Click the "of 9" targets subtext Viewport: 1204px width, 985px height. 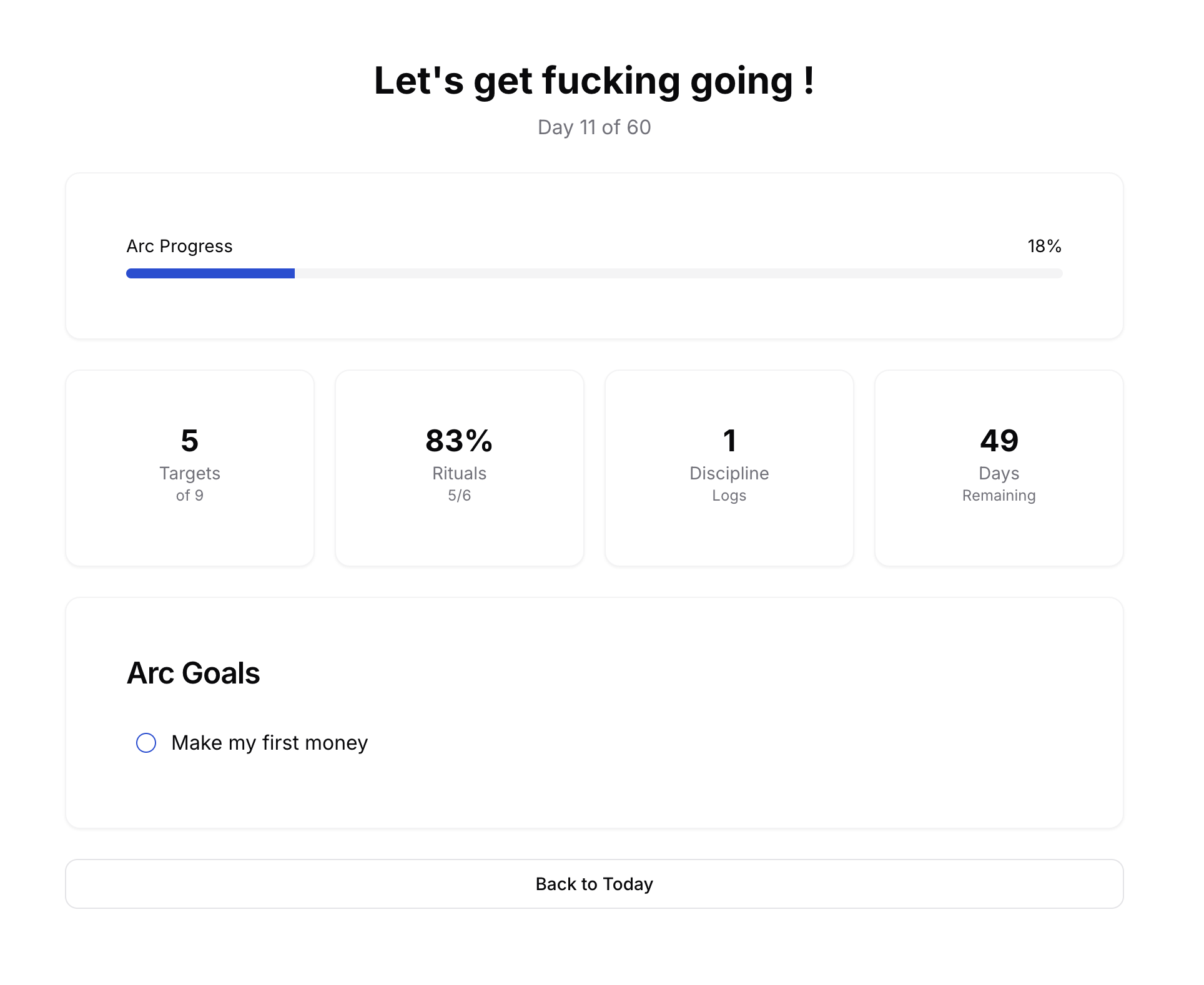click(190, 496)
